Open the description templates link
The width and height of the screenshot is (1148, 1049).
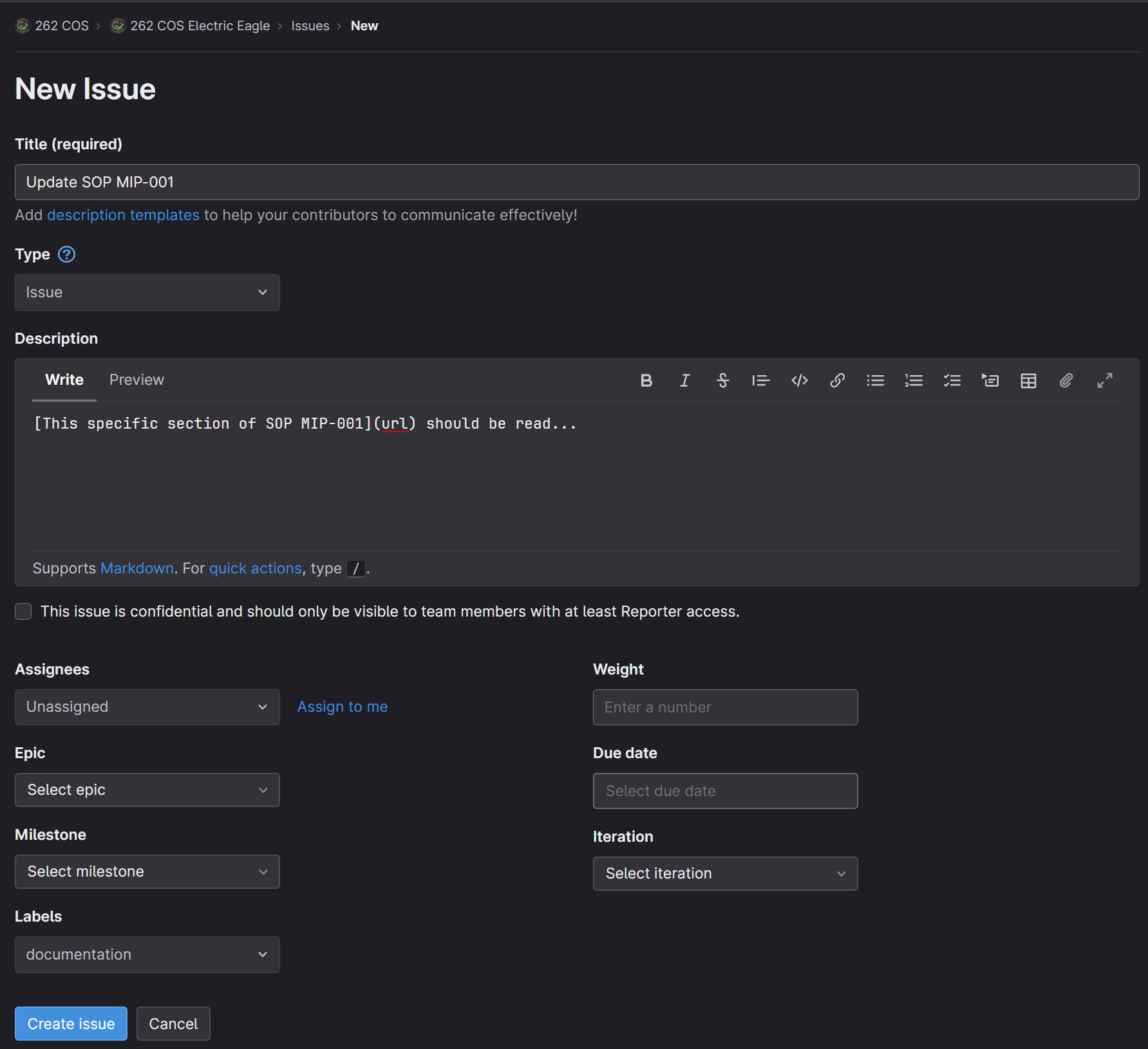pyautogui.click(x=123, y=215)
